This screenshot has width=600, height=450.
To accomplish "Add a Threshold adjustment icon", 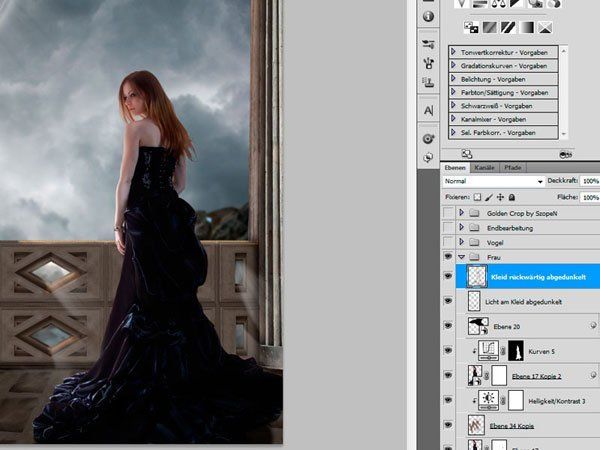I will tap(508, 27).
